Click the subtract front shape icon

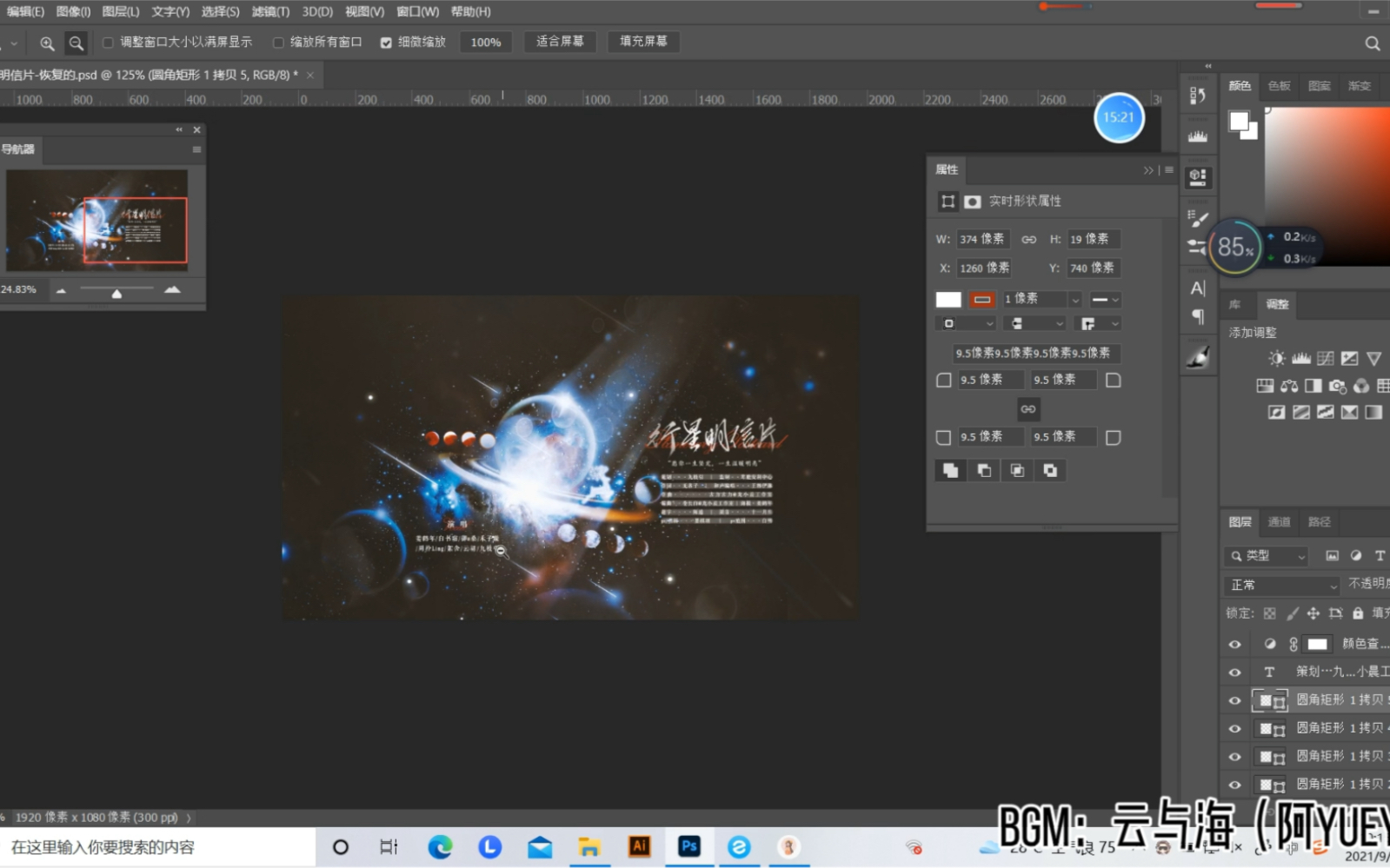(984, 470)
